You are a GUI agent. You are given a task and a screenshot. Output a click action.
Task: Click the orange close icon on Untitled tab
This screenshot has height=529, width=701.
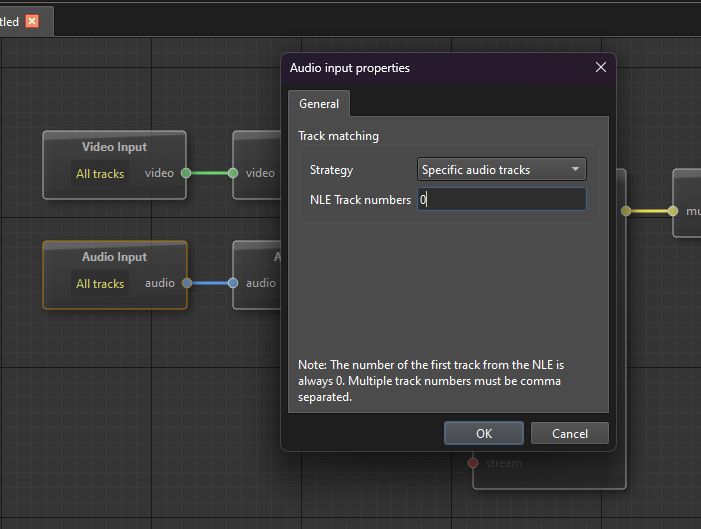(32, 21)
